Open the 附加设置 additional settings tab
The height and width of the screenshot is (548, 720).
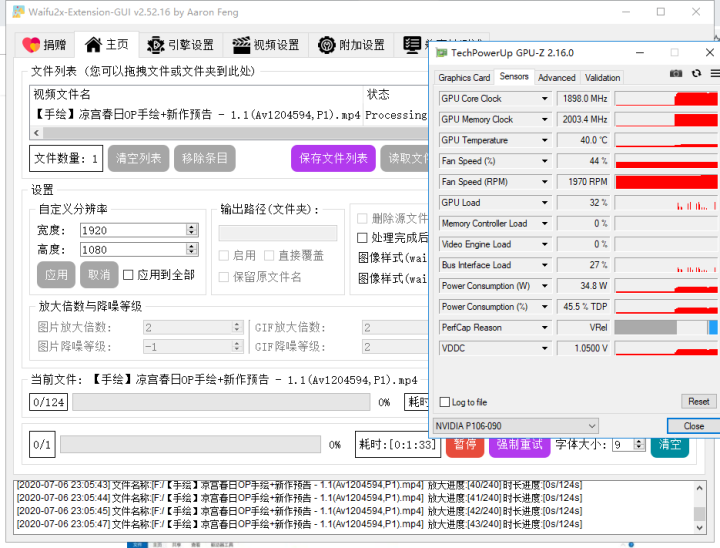(352, 45)
